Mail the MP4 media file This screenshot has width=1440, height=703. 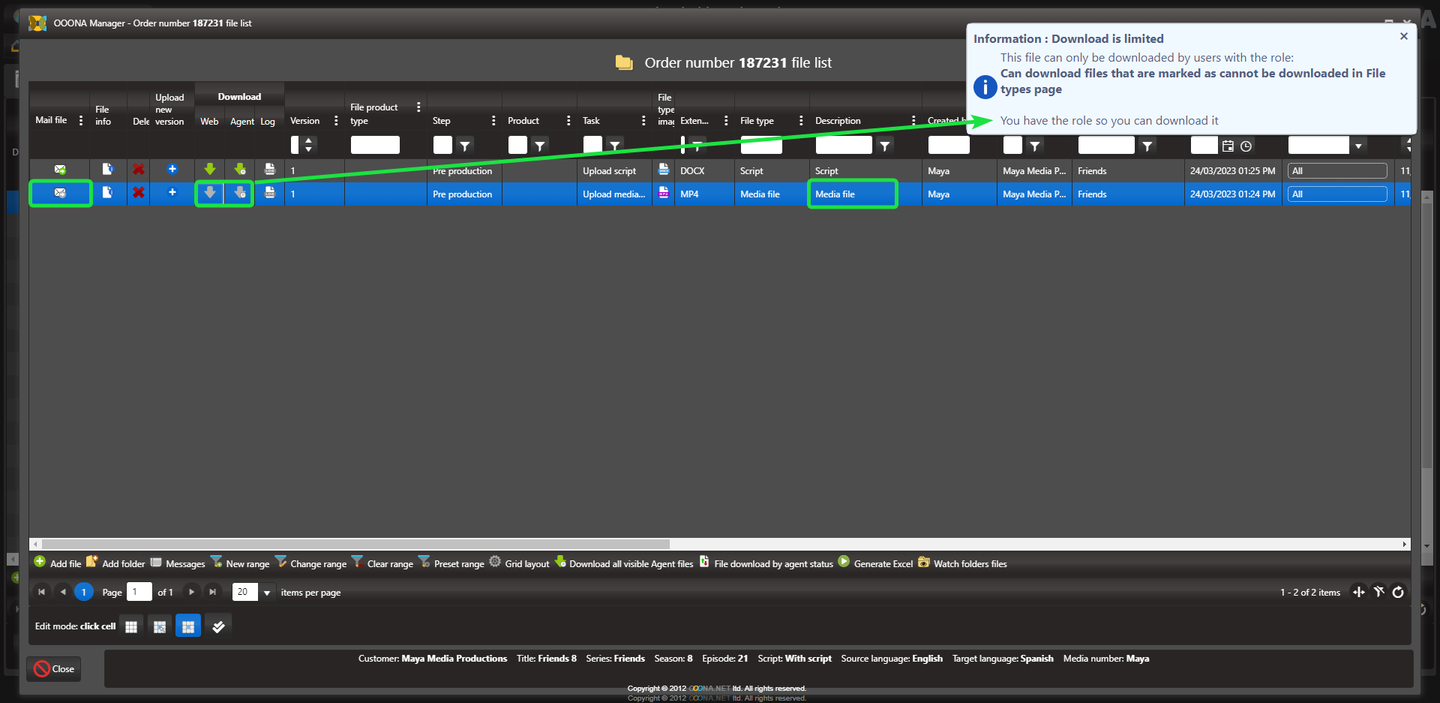[60, 193]
